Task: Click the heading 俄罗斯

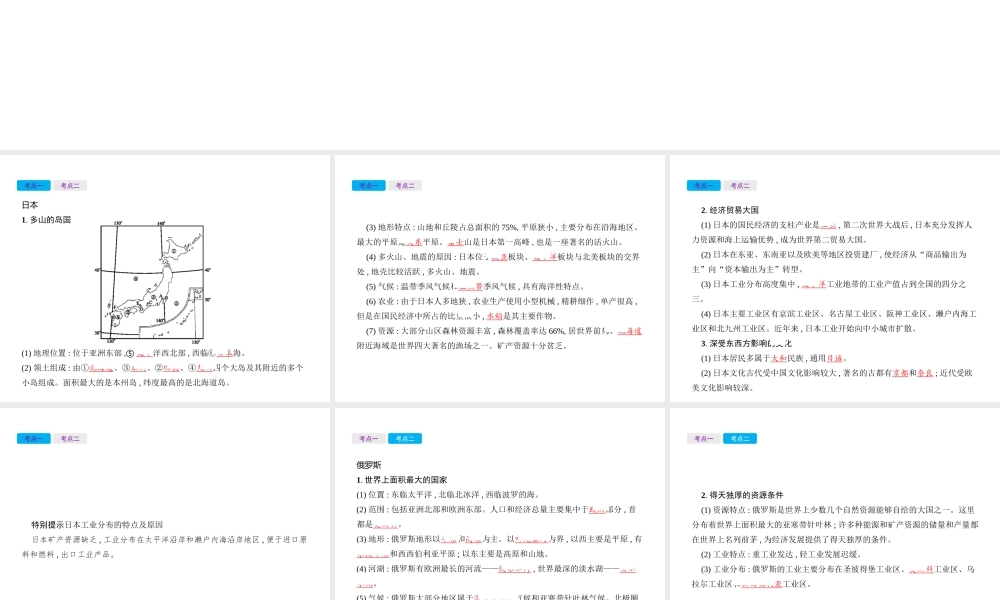Action: tap(369, 465)
